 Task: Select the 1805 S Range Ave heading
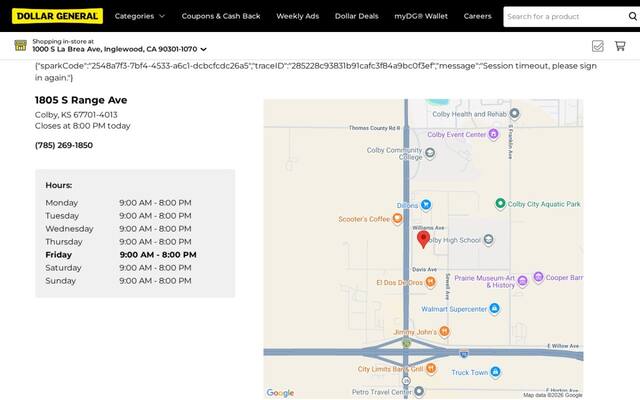tap(81, 100)
